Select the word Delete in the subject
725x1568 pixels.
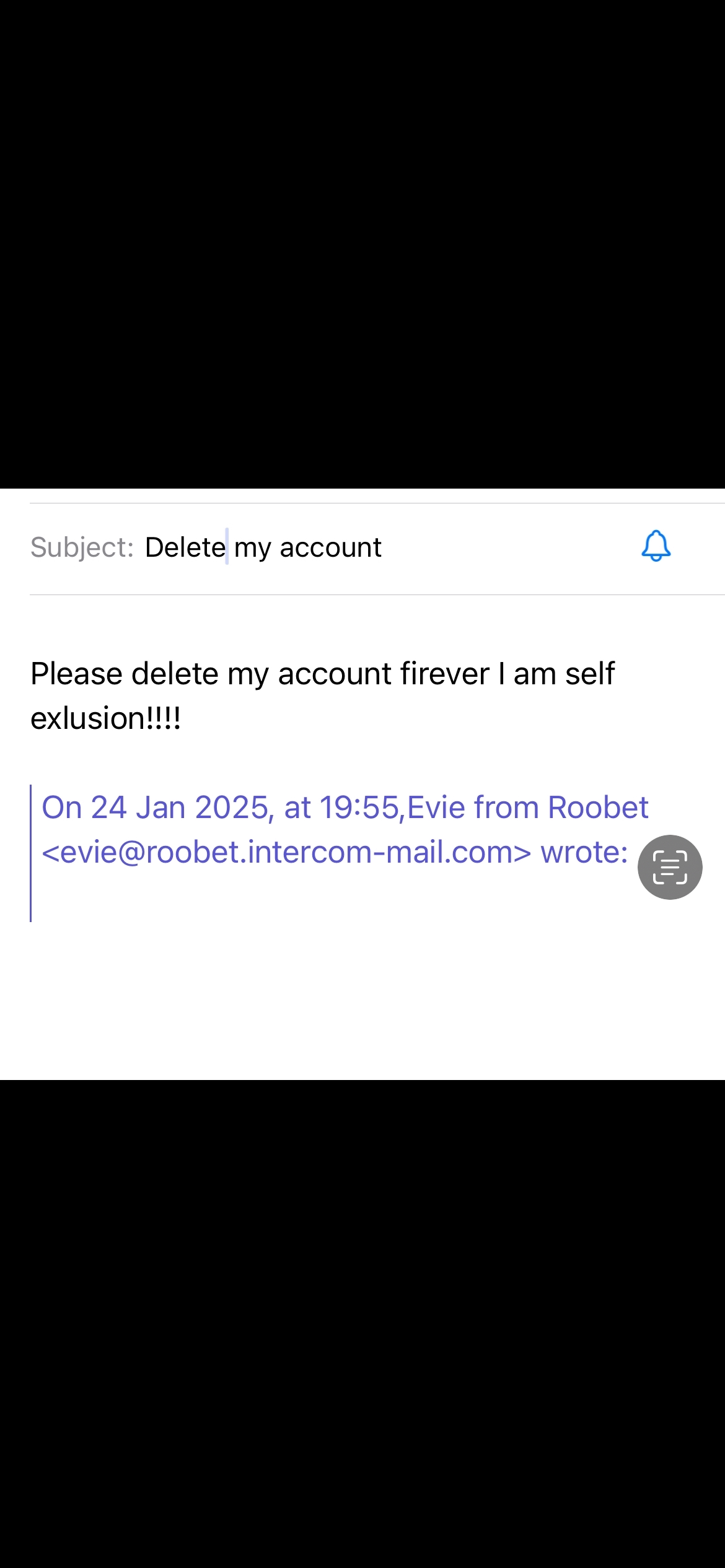(185, 547)
